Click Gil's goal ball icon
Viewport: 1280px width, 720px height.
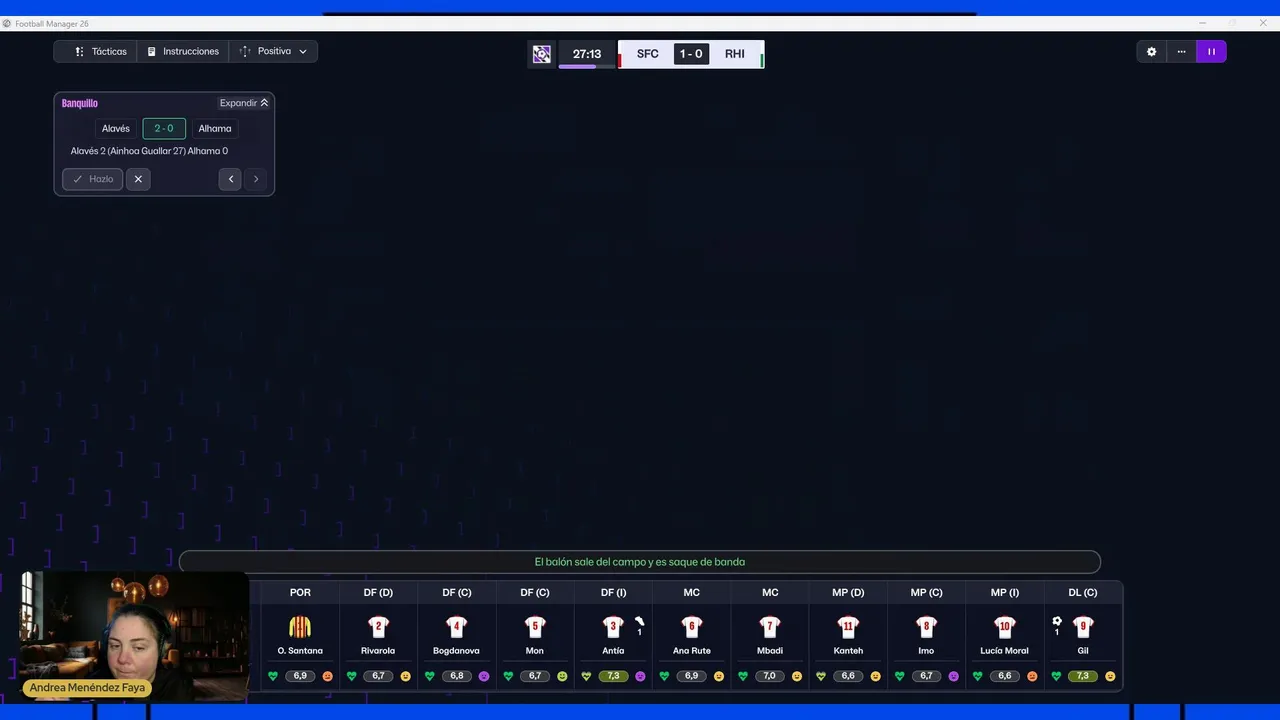tap(1057, 621)
